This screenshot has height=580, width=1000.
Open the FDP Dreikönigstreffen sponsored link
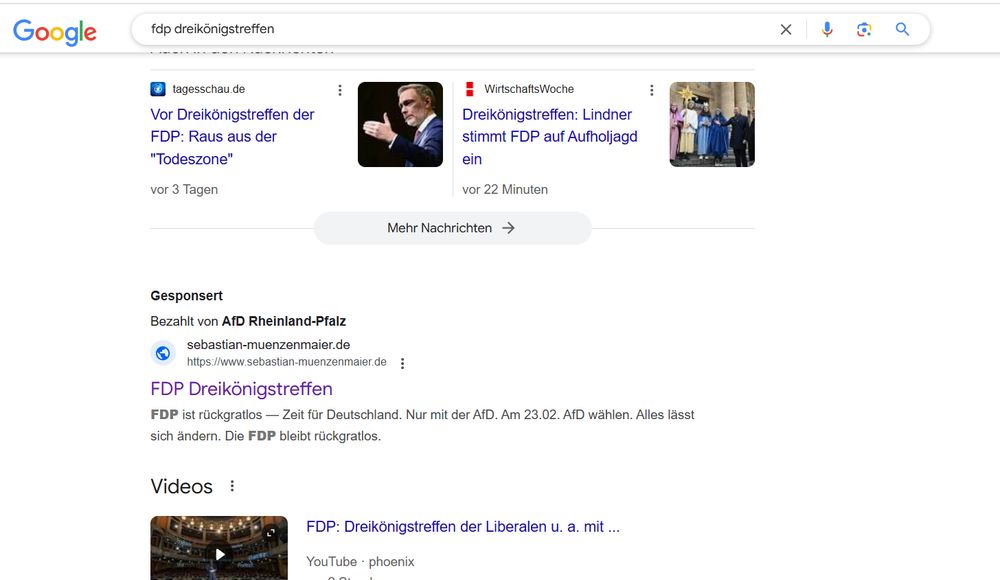coord(241,388)
